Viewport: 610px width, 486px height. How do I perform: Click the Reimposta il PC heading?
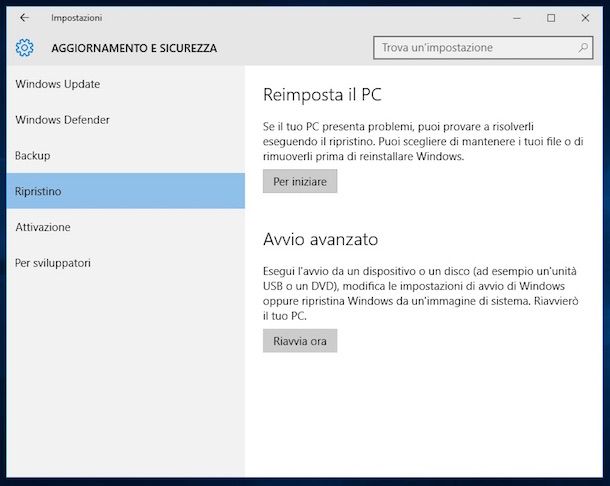[322, 95]
